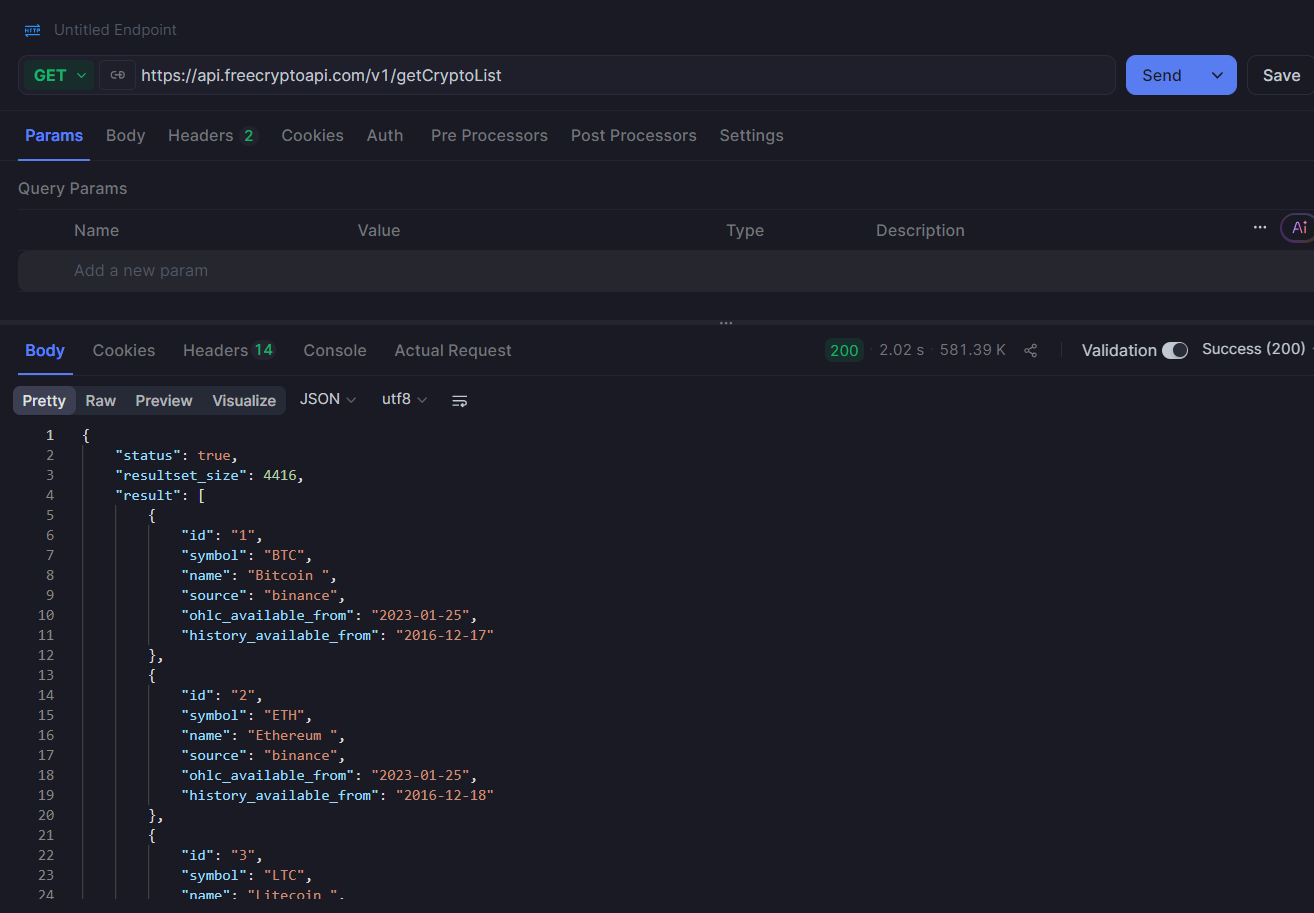The image size is (1314, 913).
Task: Open the Ai assistant icon in Query Params
Action: pos(1297,227)
